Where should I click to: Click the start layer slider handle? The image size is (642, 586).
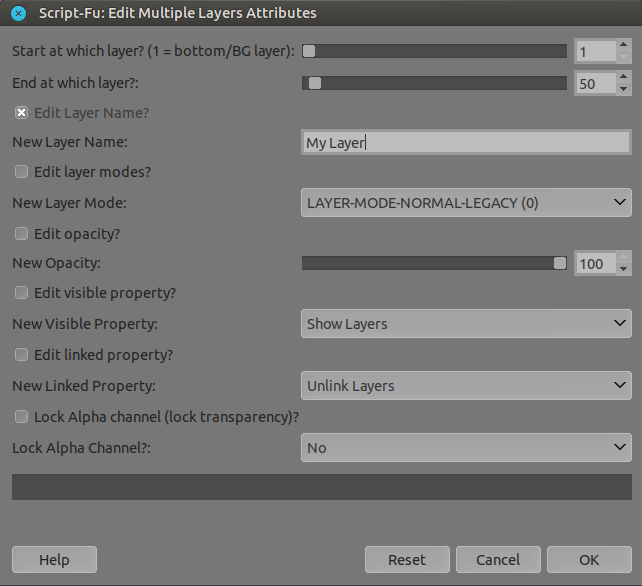point(309,51)
